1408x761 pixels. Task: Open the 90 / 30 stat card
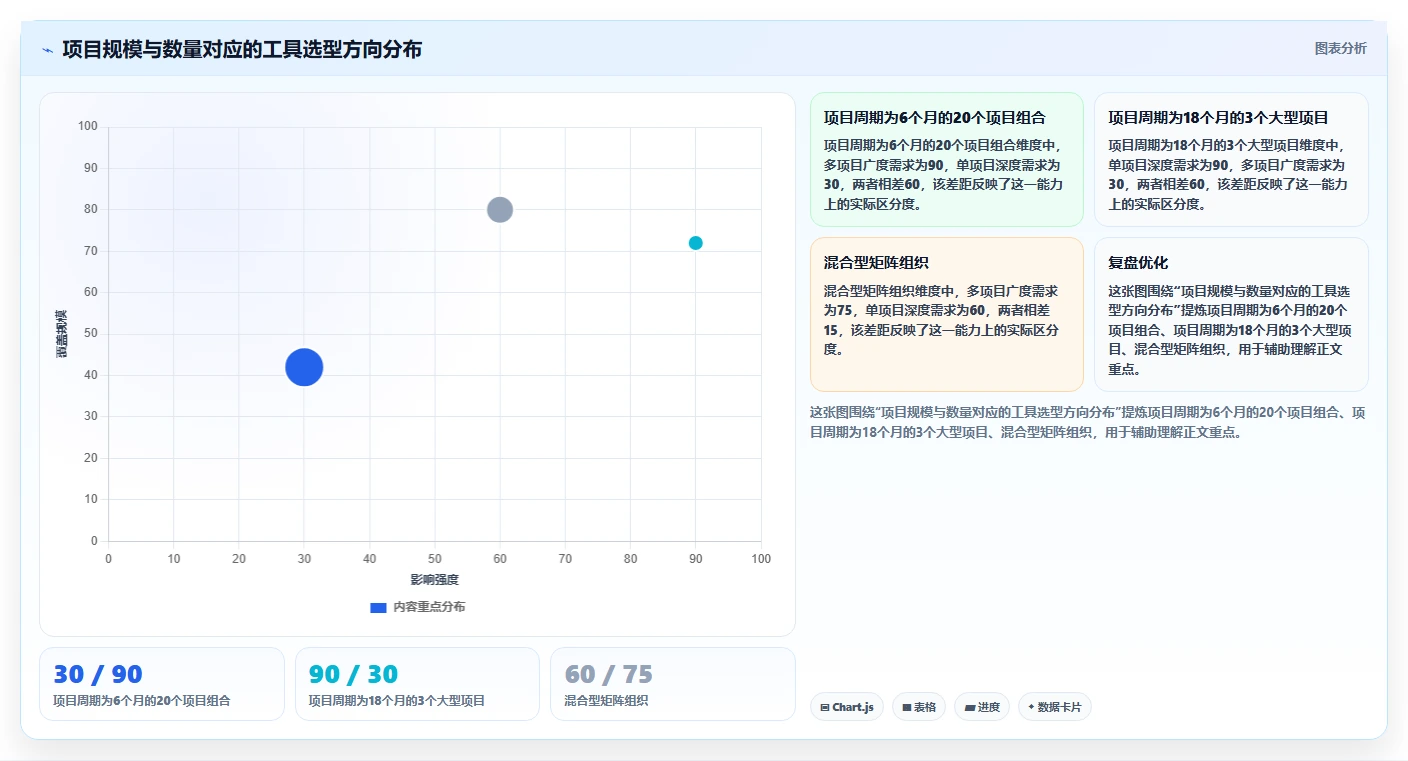pos(417,684)
